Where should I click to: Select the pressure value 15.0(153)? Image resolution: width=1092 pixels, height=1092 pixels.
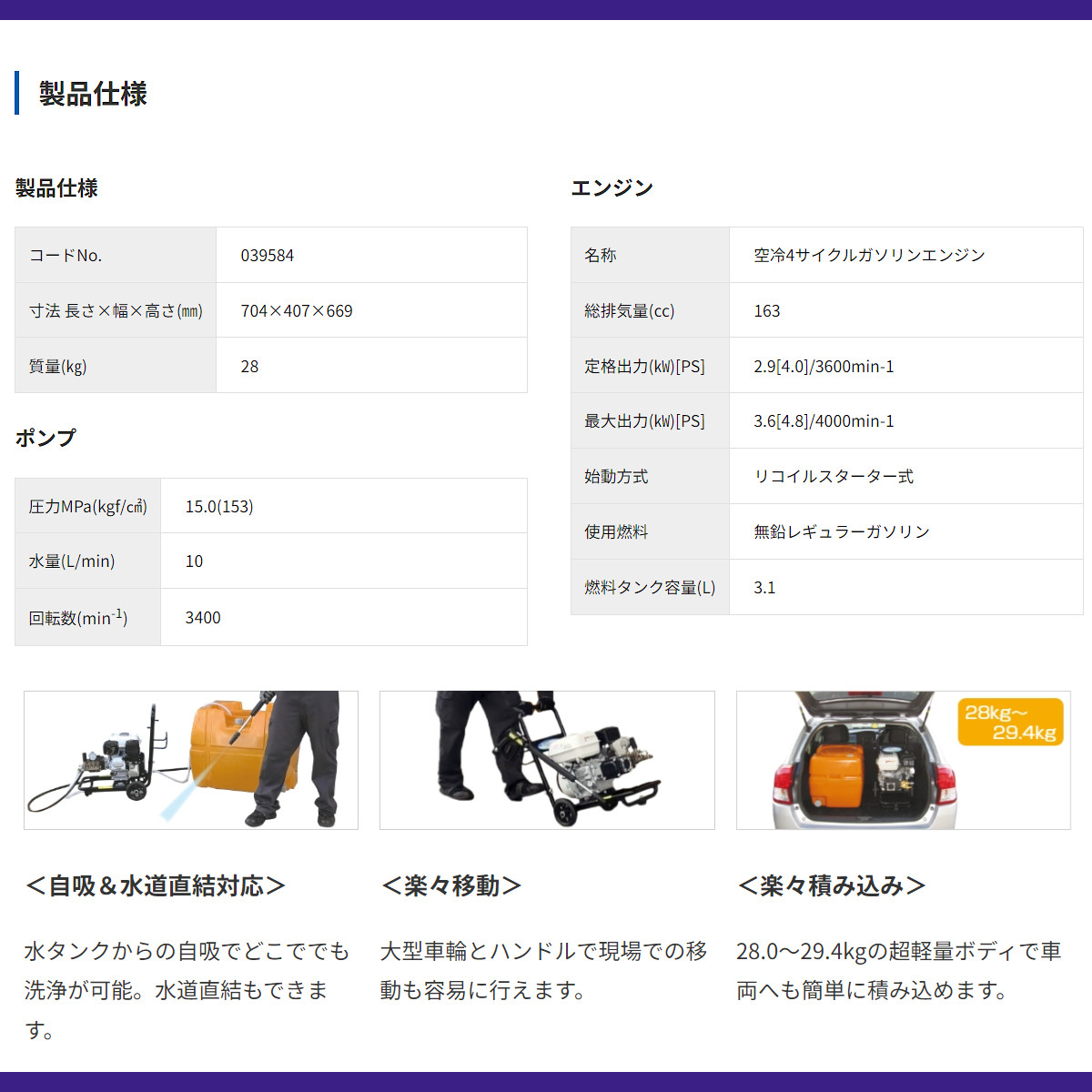tap(219, 507)
